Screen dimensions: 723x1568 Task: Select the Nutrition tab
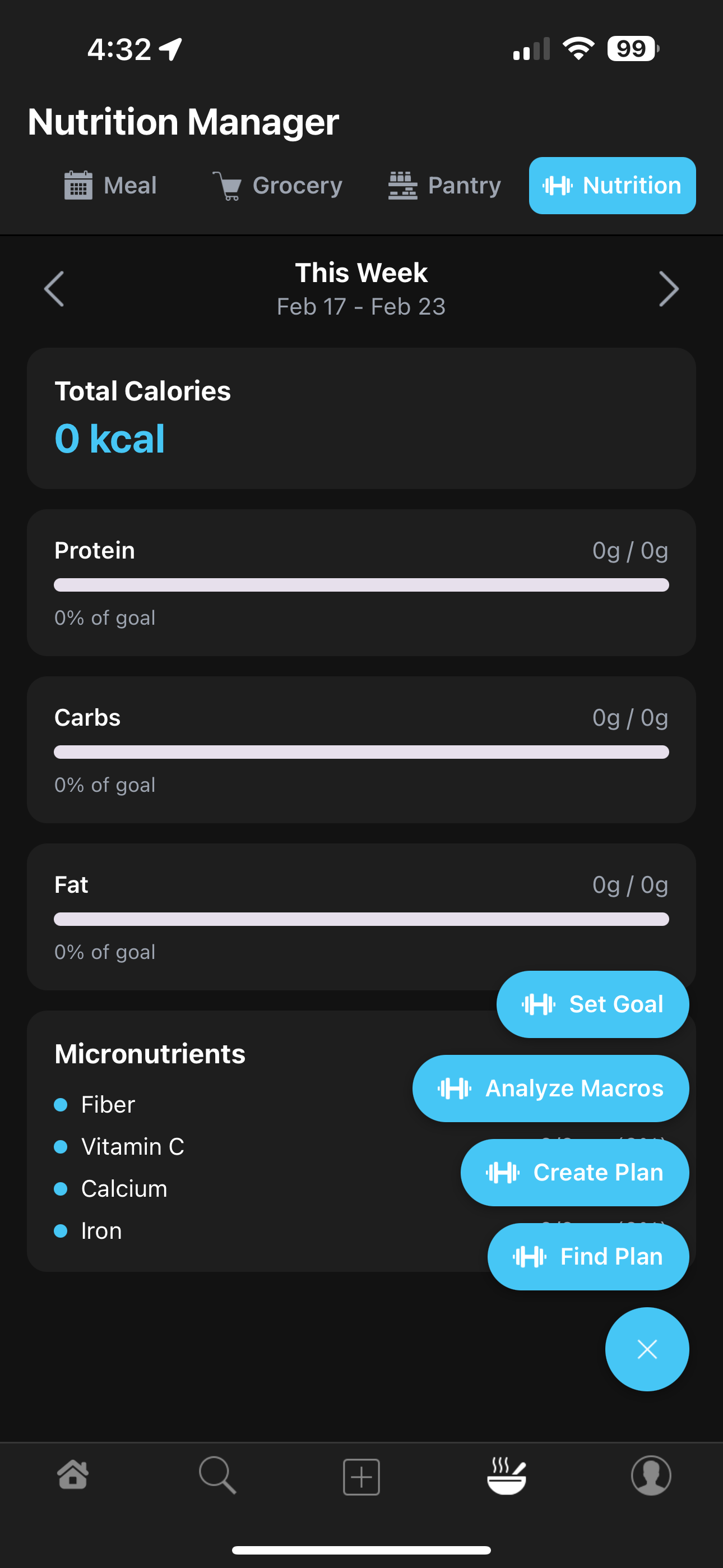(612, 186)
